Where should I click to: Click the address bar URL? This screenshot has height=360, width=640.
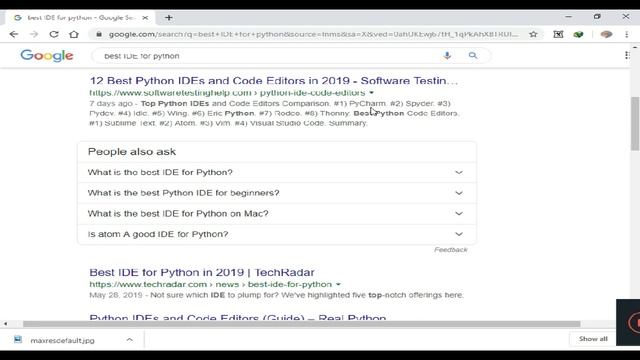click(x=313, y=34)
